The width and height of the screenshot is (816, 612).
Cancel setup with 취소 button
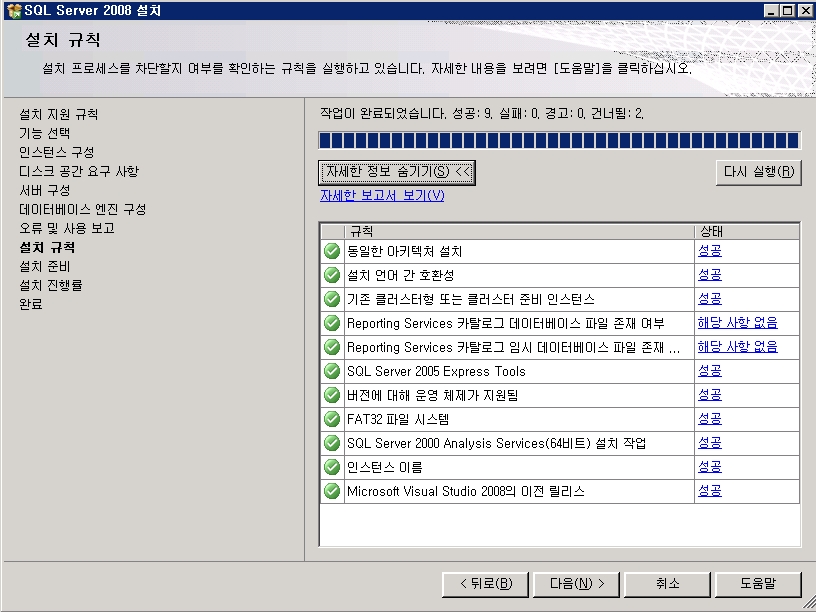(668, 584)
